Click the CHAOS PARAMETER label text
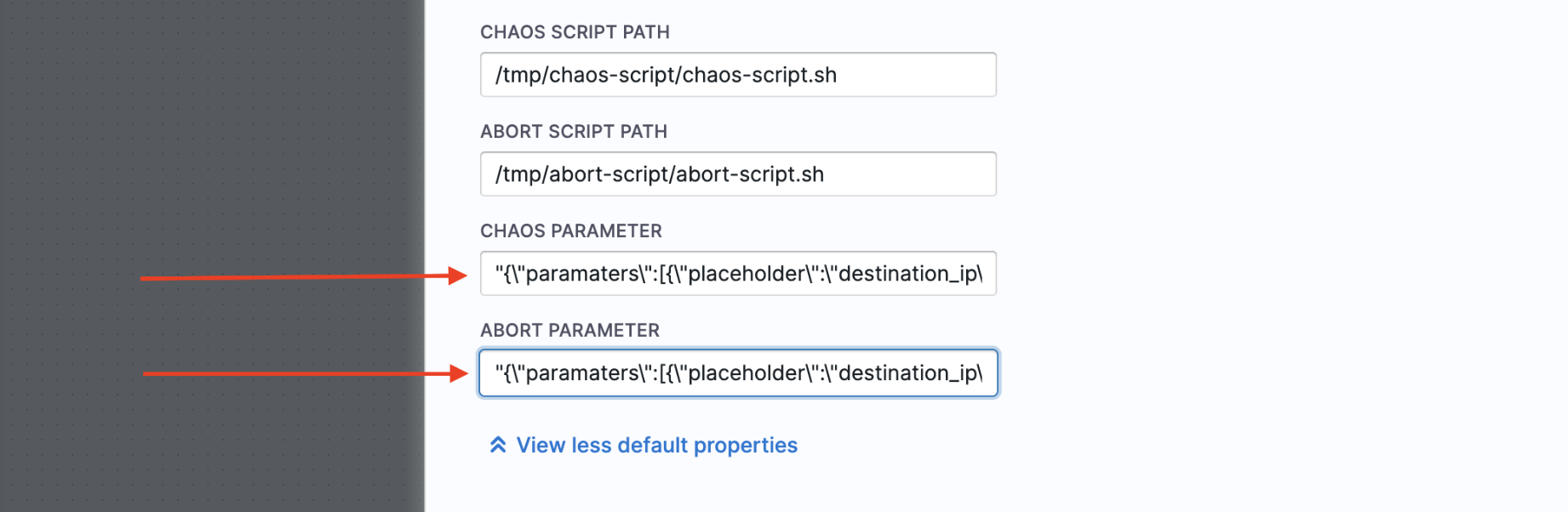 tap(571, 231)
